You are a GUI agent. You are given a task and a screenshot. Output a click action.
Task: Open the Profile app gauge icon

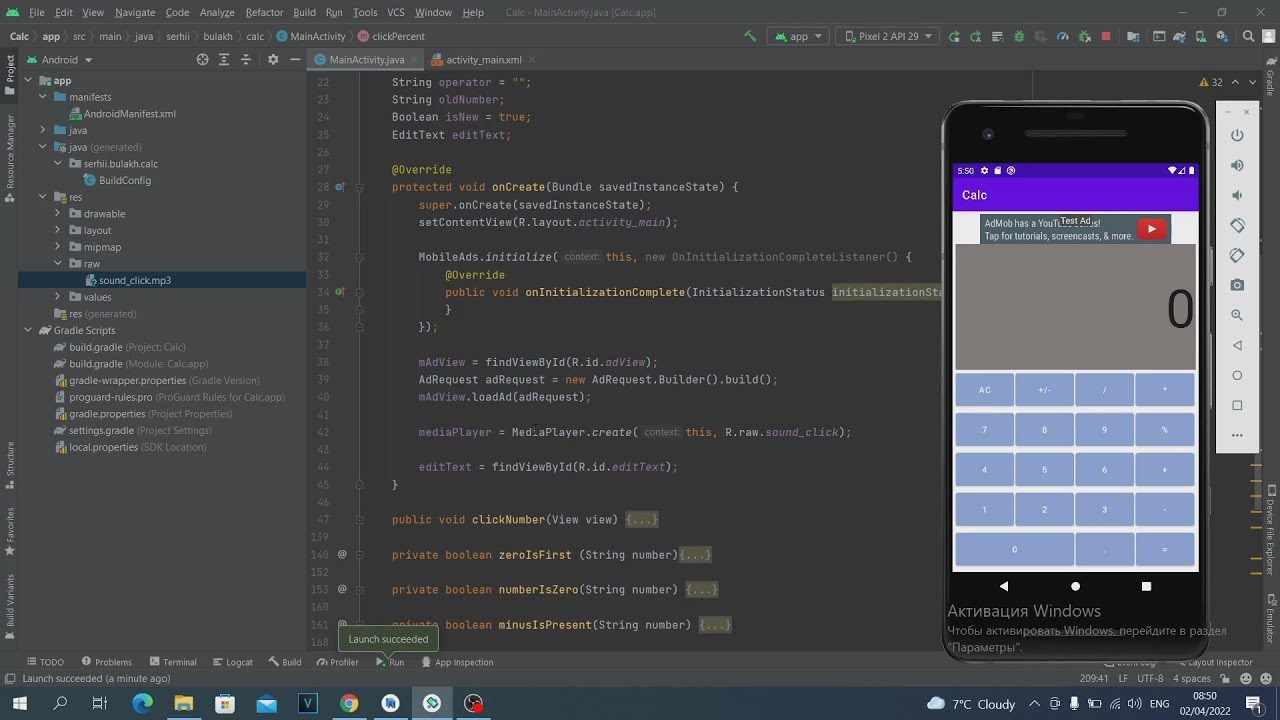point(1063,36)
